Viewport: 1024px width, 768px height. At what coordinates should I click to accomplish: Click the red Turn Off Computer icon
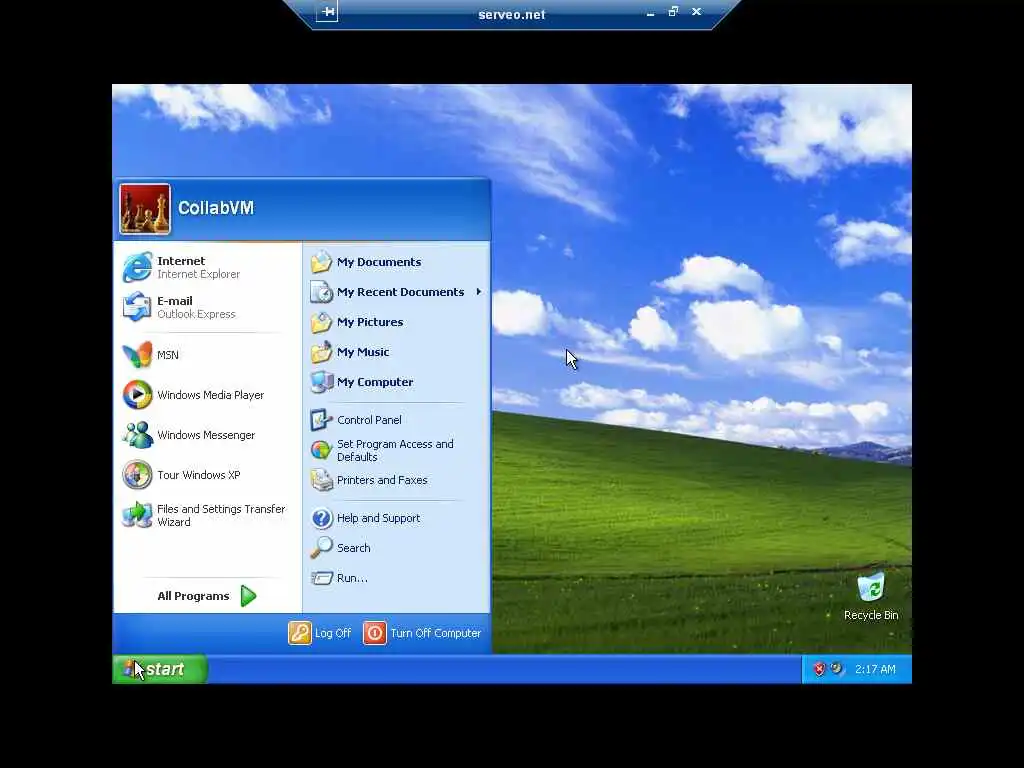point(375,633)
